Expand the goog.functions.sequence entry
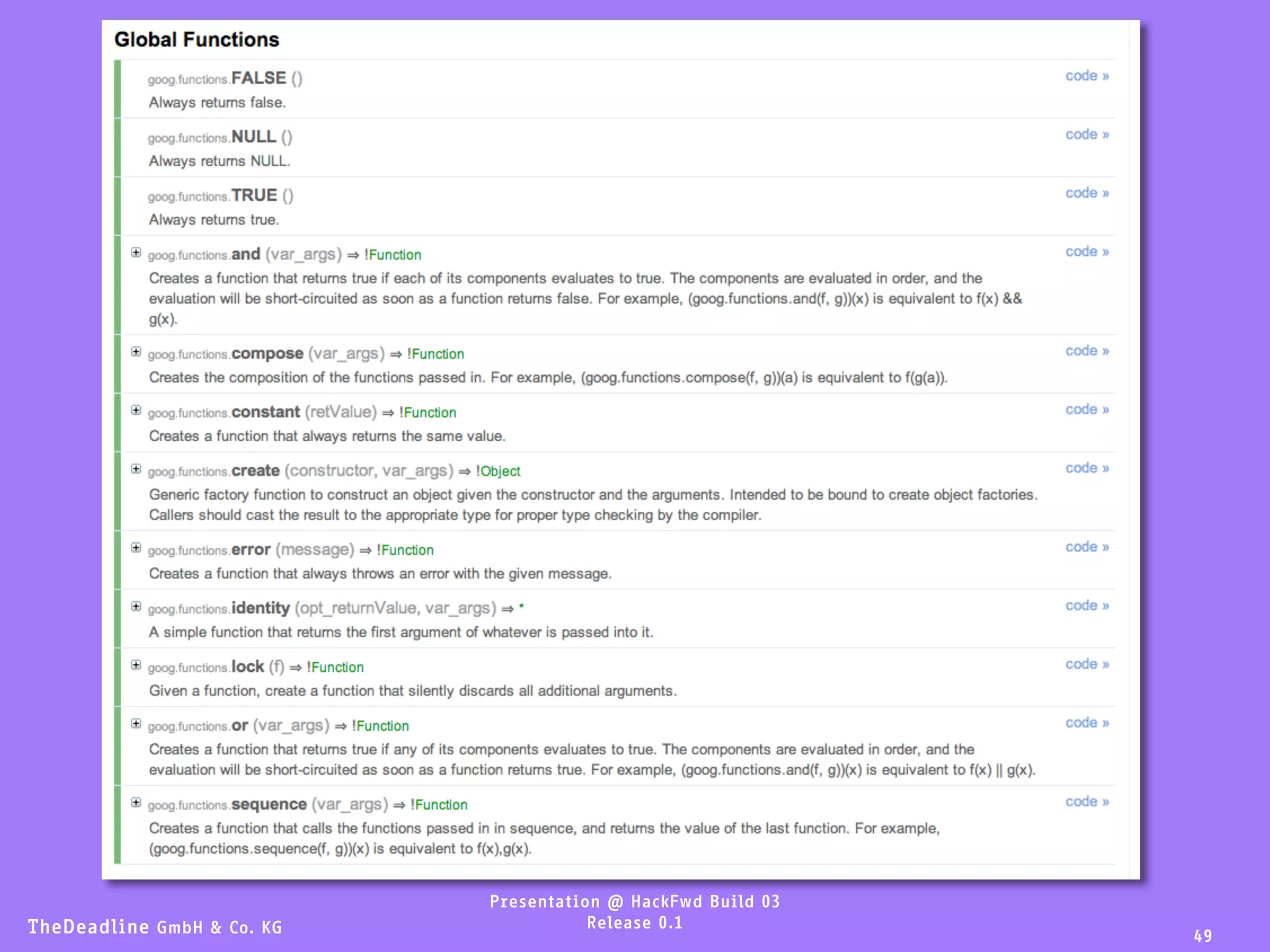 136,802
